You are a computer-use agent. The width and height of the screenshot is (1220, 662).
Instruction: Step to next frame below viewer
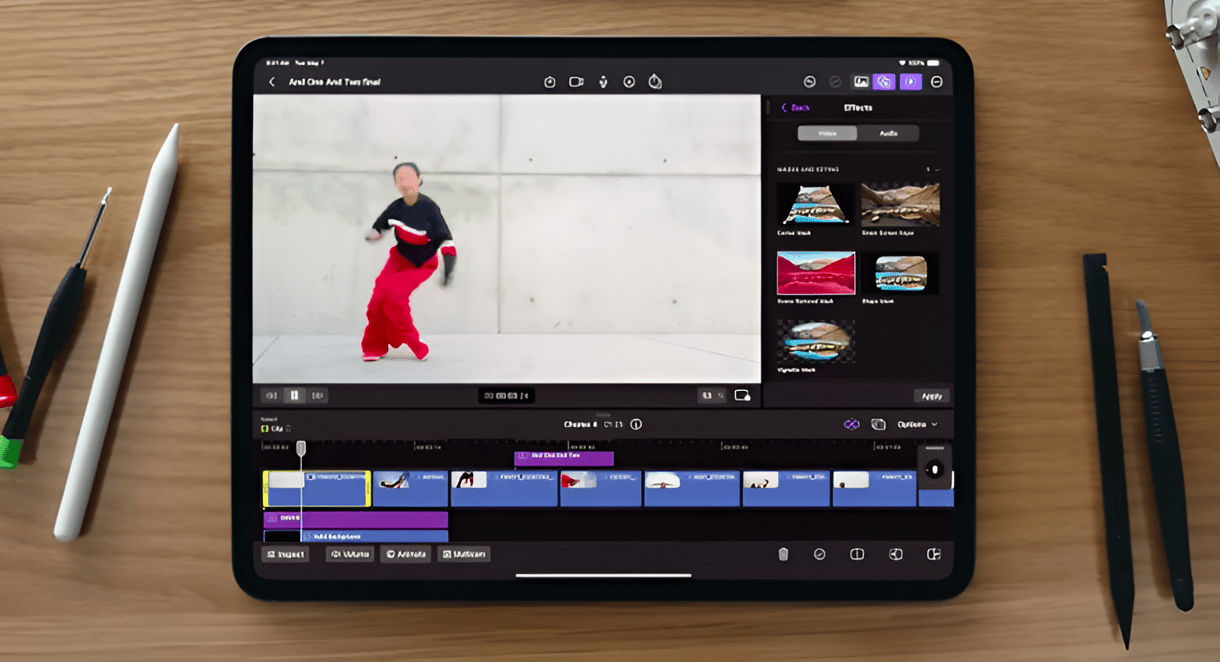318,395
